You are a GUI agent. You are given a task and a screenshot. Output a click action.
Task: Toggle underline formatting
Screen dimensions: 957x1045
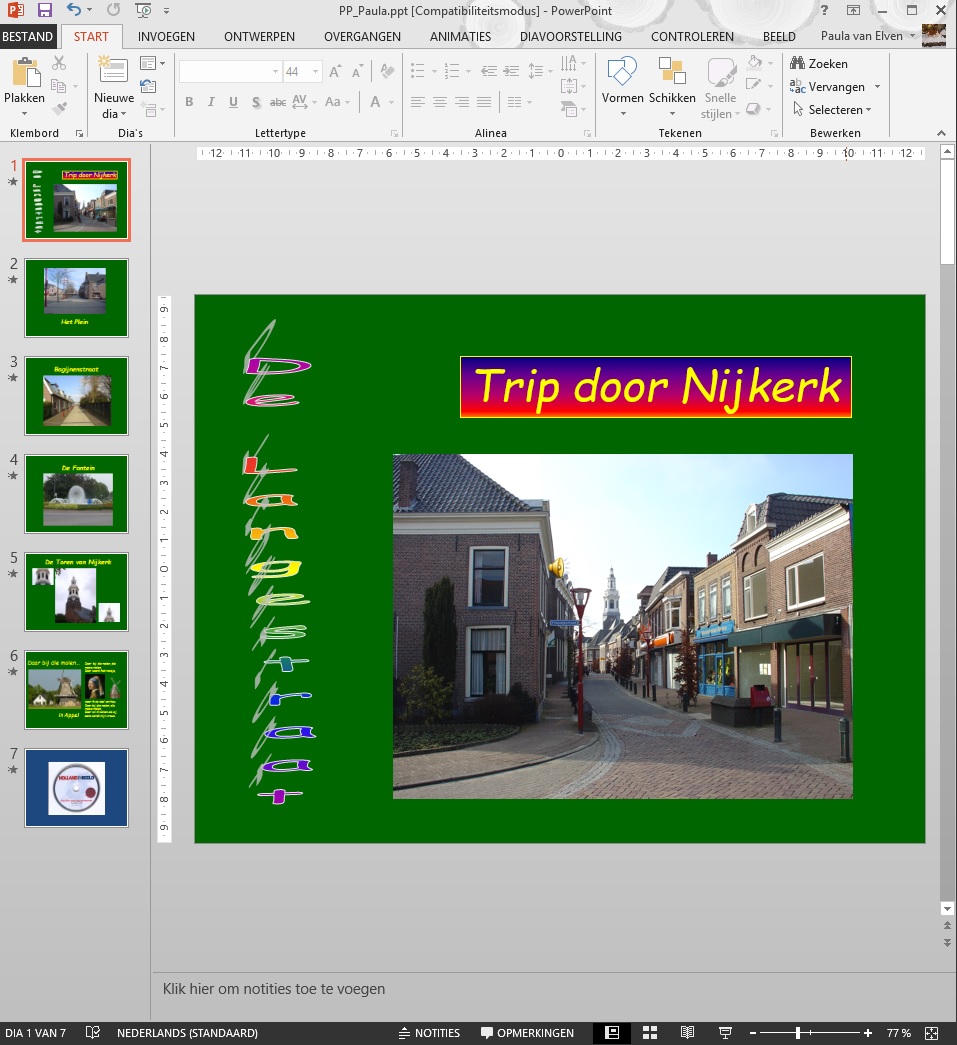pos(233,102)
